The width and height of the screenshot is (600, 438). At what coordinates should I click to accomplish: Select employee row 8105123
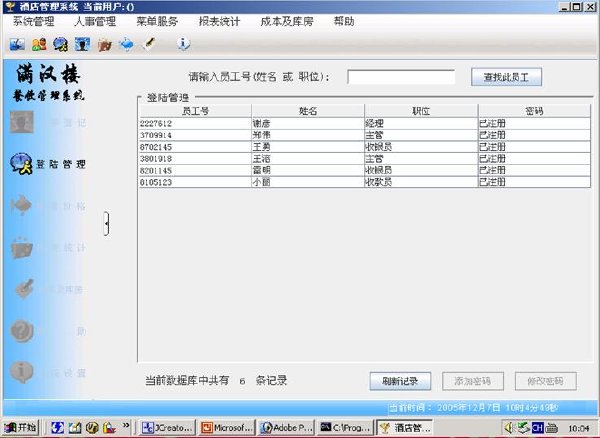[x=365, y=182]
